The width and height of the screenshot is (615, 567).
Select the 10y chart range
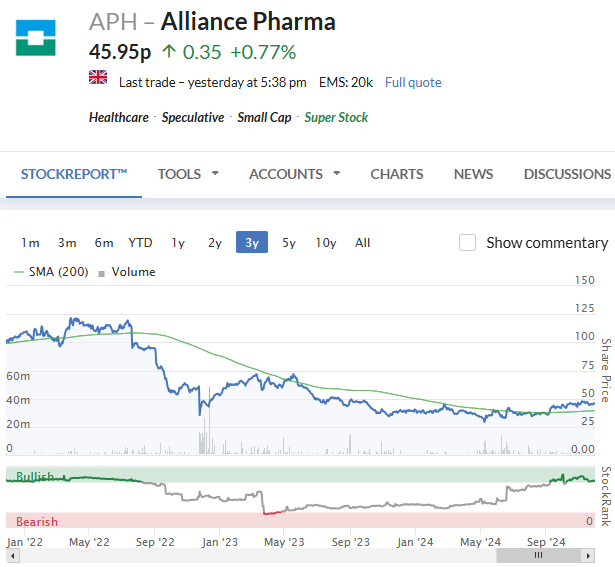(x=326, y=243)
